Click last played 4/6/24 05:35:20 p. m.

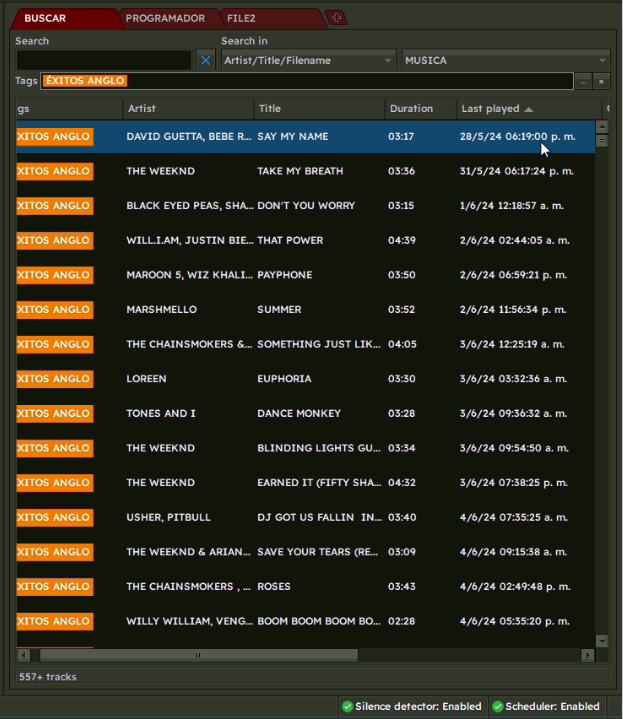click(515, 621)
